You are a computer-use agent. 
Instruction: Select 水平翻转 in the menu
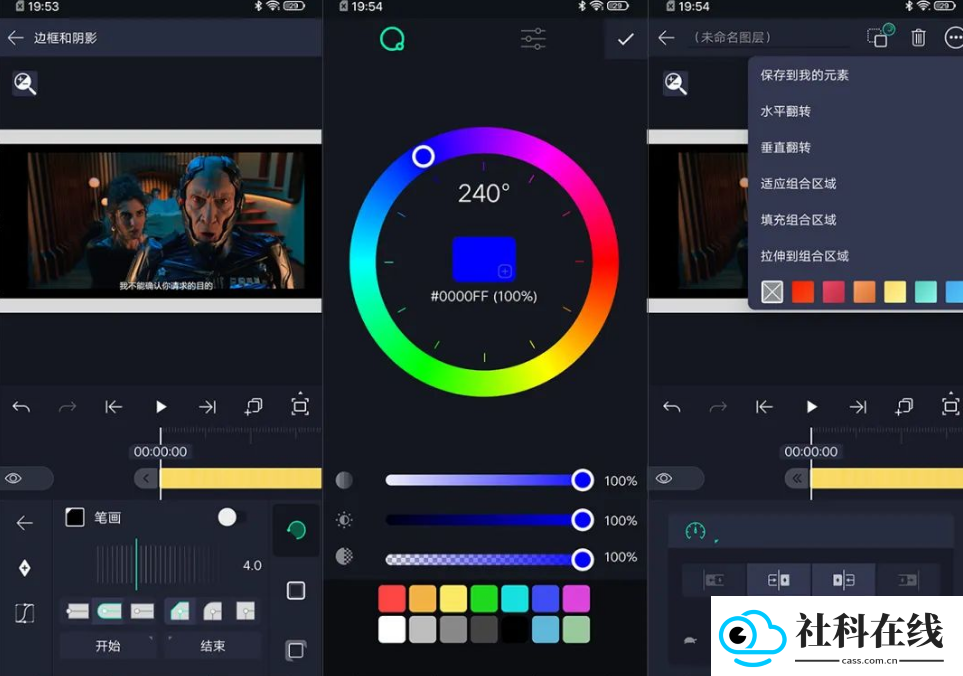click(786, 111)
